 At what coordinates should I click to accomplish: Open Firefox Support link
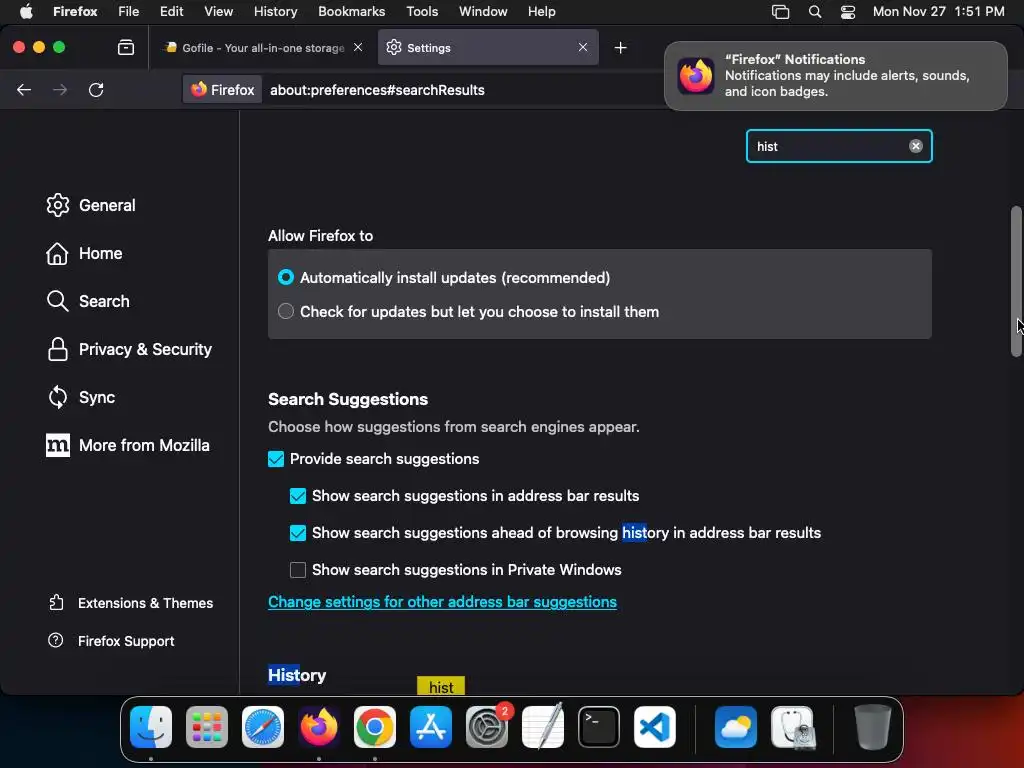[x=111, y=641]
